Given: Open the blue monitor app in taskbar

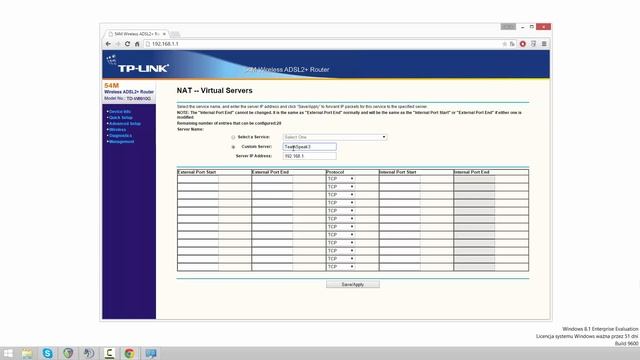Looking at the screenshot, I should click(x=151, y=353).
